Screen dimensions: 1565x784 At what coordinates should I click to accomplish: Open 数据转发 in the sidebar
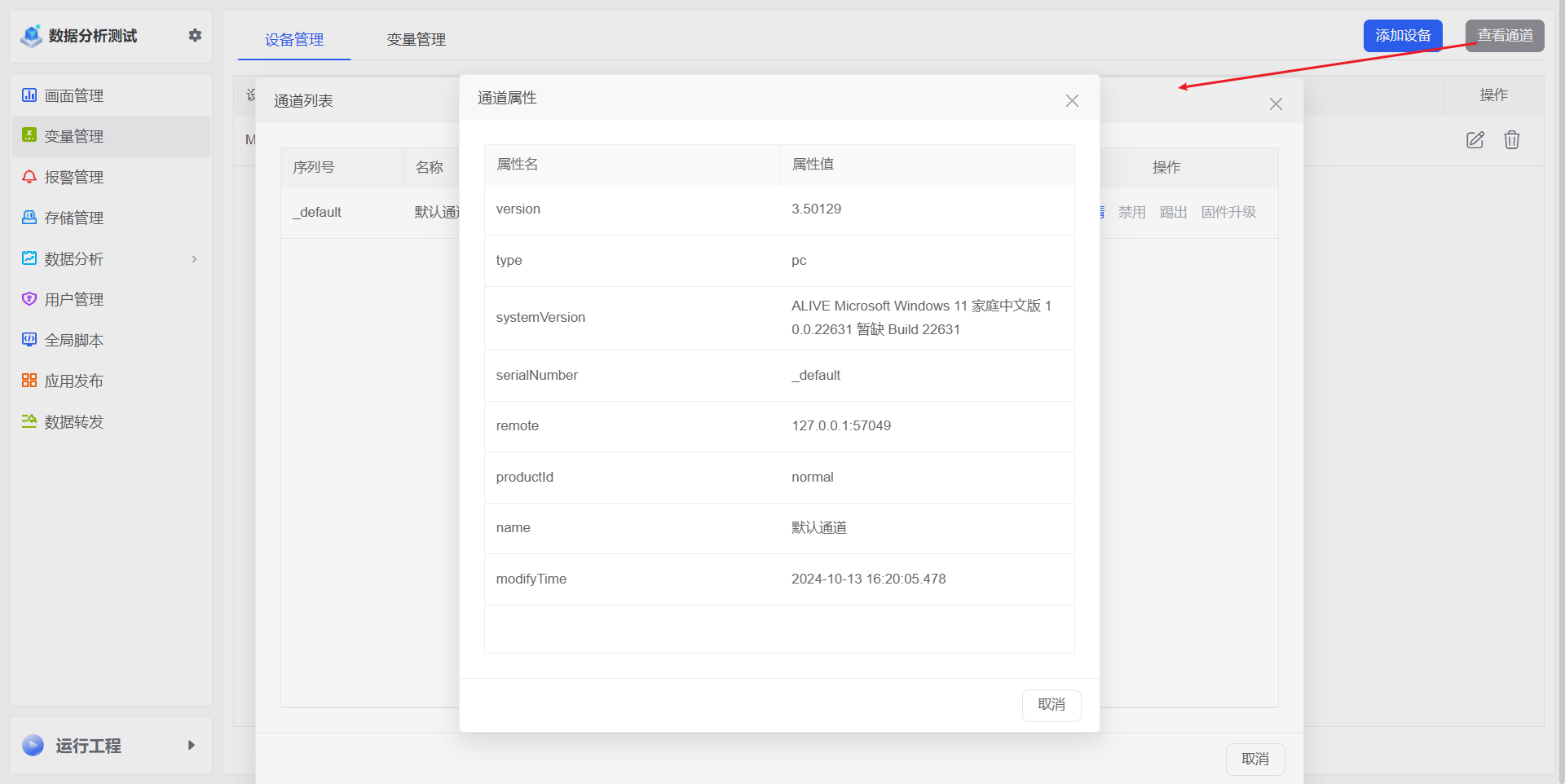pos(73,422)
